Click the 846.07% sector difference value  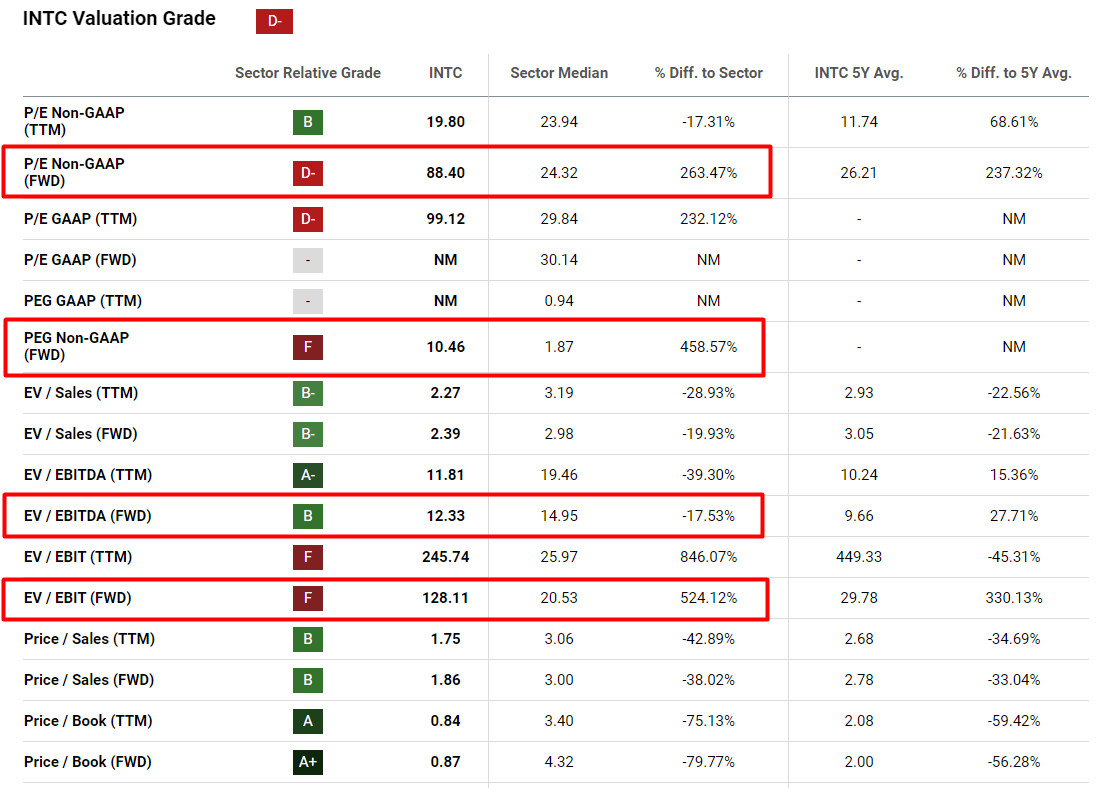point(708,556)
